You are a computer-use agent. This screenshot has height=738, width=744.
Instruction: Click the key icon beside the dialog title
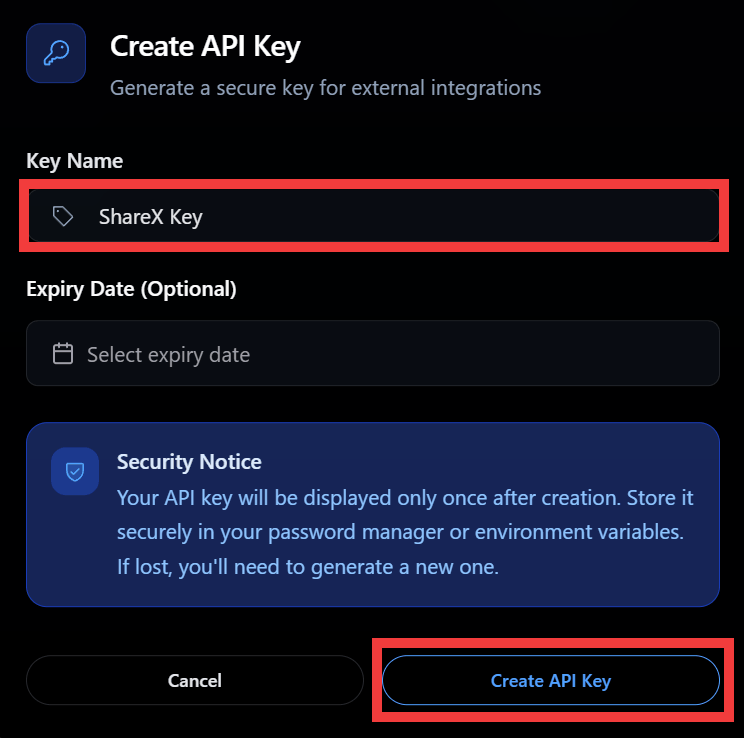tap(56, 53)
